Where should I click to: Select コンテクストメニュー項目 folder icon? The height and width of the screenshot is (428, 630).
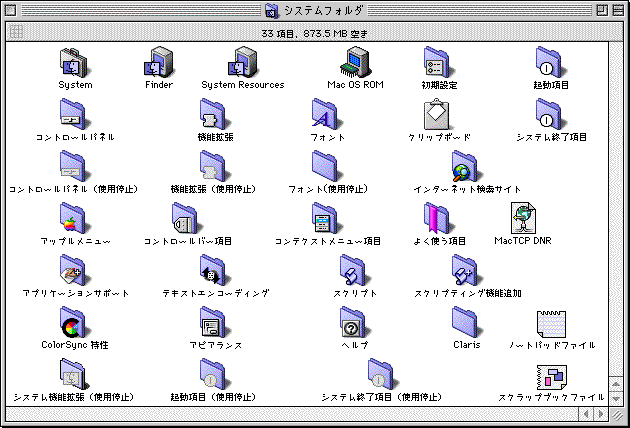tap(327, 218)
